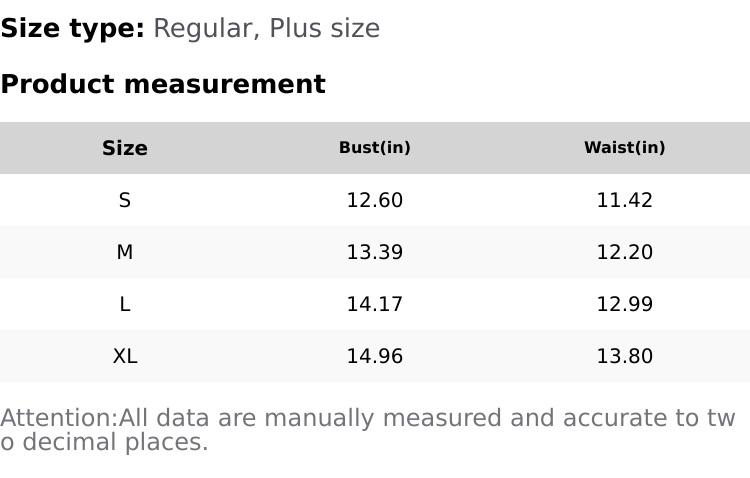
Task: Click the 'Size type:' label
Action: (72, 28)
